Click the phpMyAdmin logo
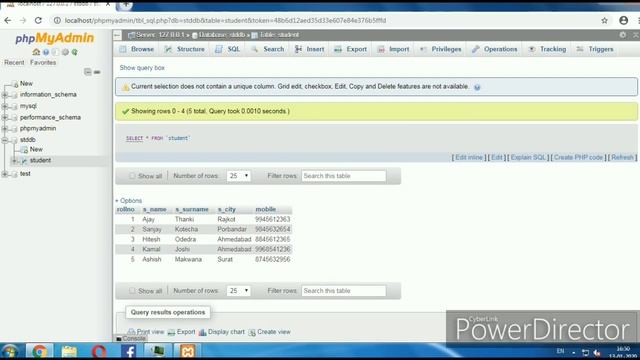 click(55, 38)
